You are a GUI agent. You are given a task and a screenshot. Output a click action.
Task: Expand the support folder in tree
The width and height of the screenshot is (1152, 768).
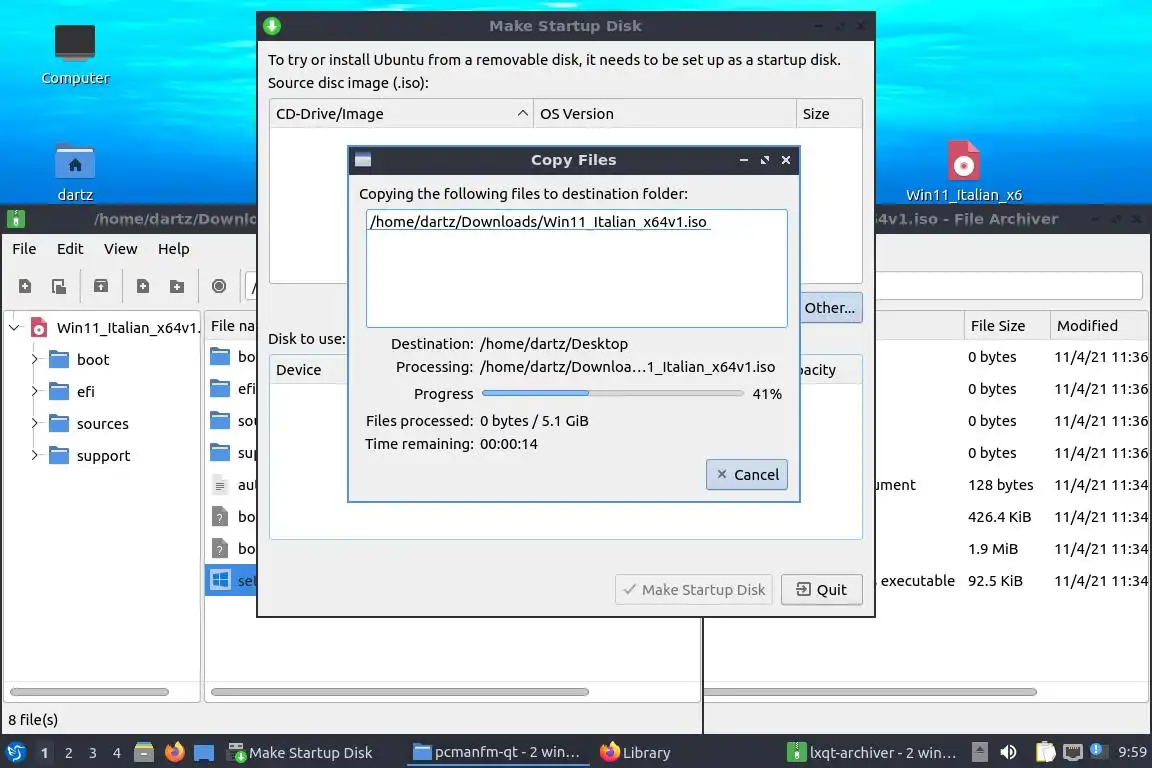point(34,455)
